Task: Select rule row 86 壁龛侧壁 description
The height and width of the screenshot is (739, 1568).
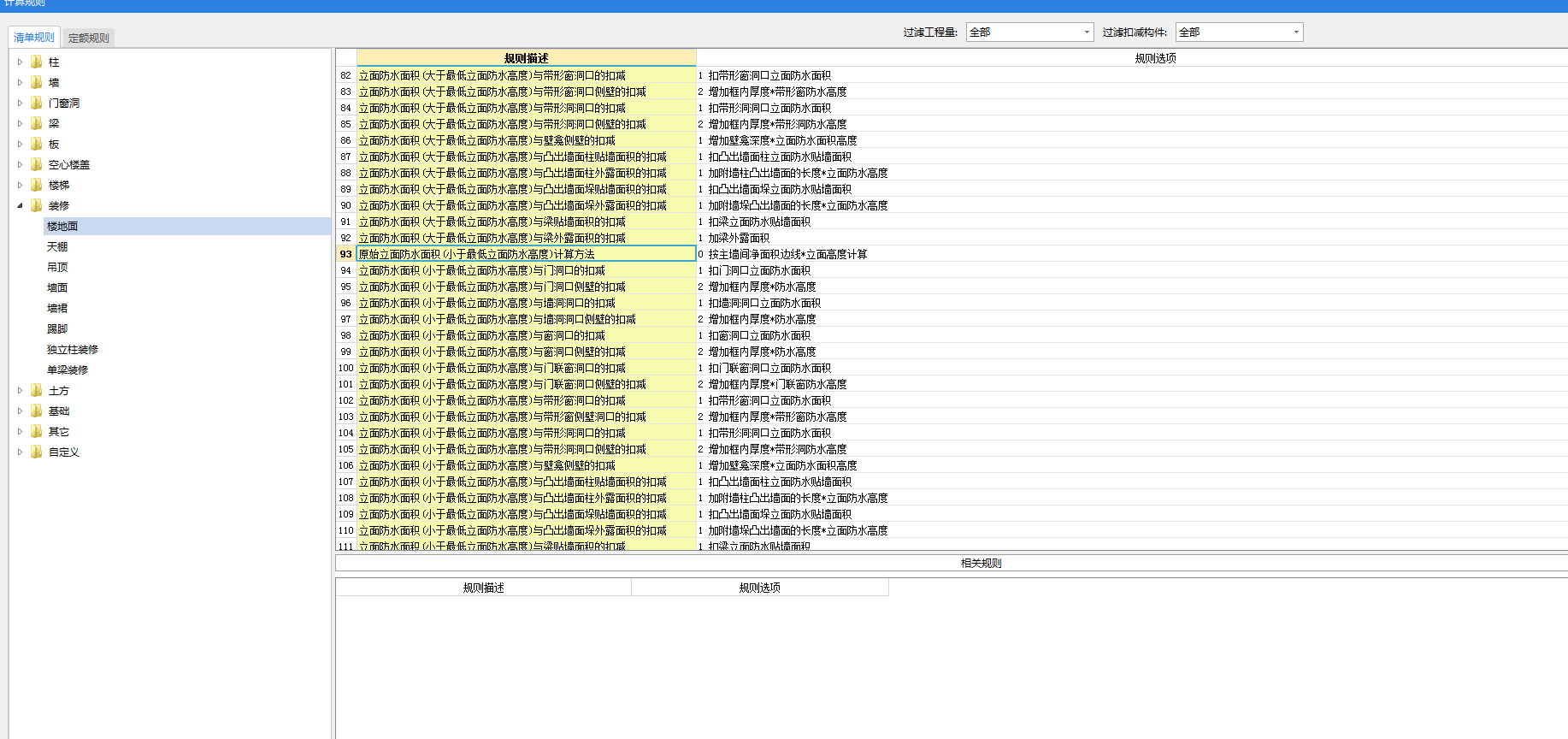Action: click(x=526, y=140)
